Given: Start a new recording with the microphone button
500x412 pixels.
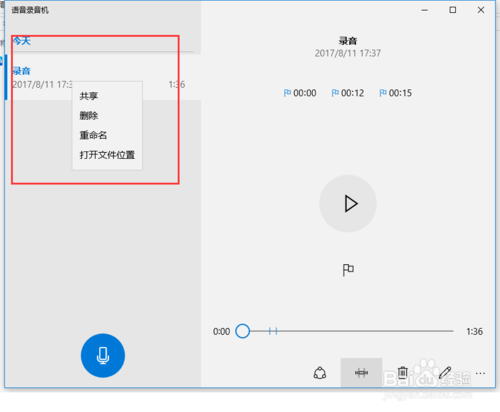Looking at the screenshot, I should (103, 355).
